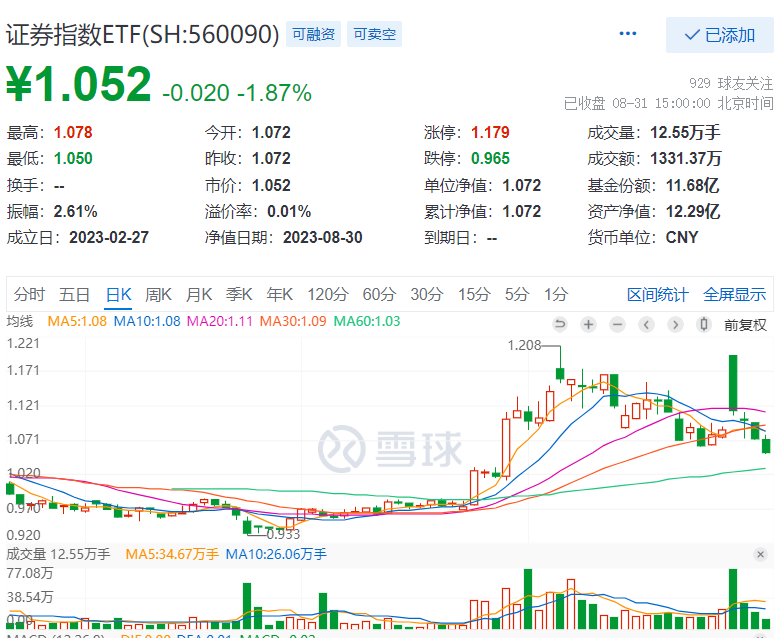Click the 可融资 tag
Image resolution: width=780 pixels, height=638 pixels.
(313, 34)
